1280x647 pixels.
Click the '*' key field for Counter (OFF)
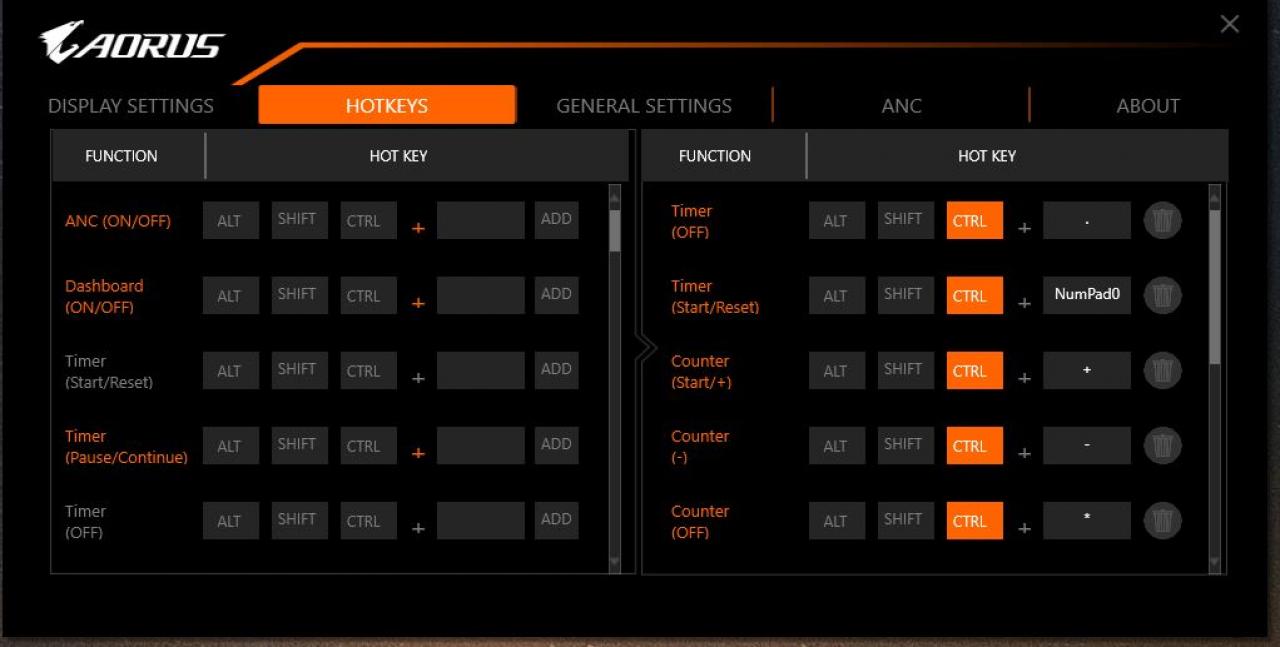pos(1087,521)
